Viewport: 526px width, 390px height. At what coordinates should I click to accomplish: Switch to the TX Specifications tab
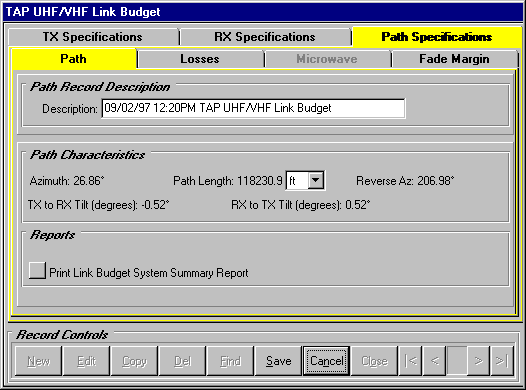93,37
